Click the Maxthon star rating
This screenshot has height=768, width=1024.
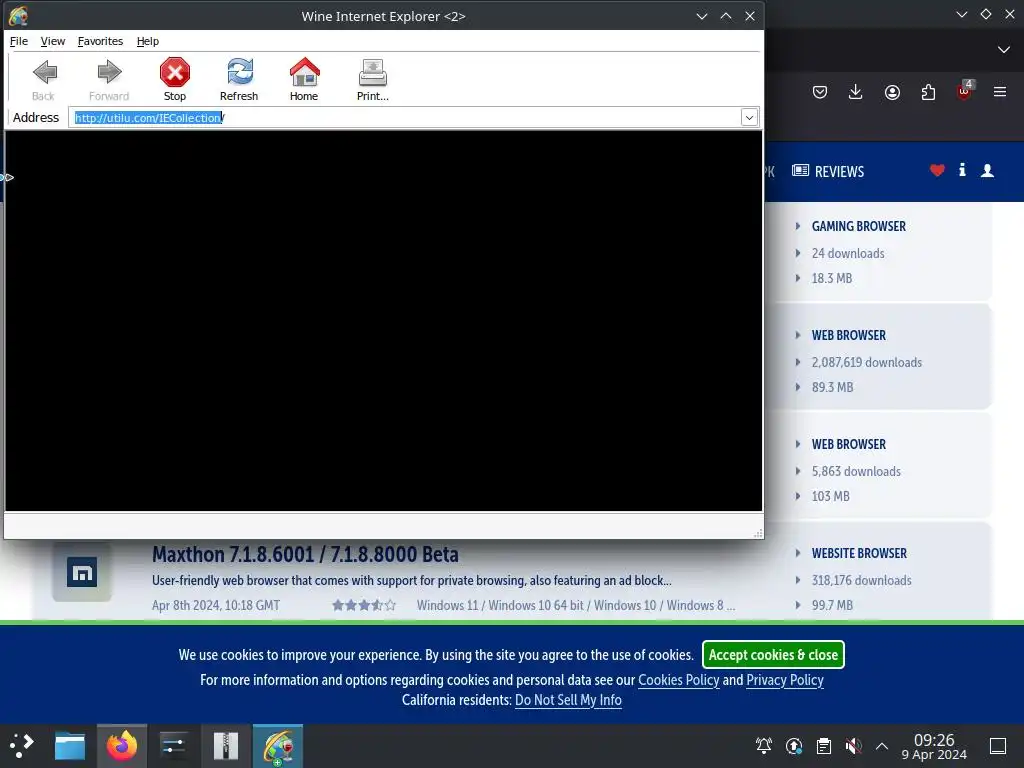pos(364,605)
